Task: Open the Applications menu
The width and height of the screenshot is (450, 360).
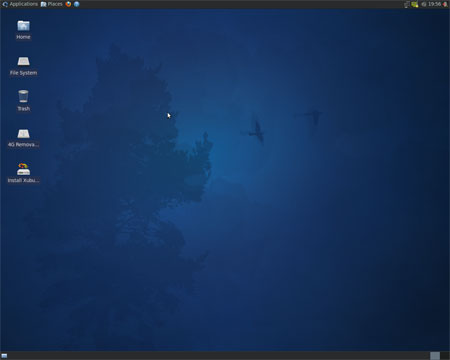Action: (20, 4)
